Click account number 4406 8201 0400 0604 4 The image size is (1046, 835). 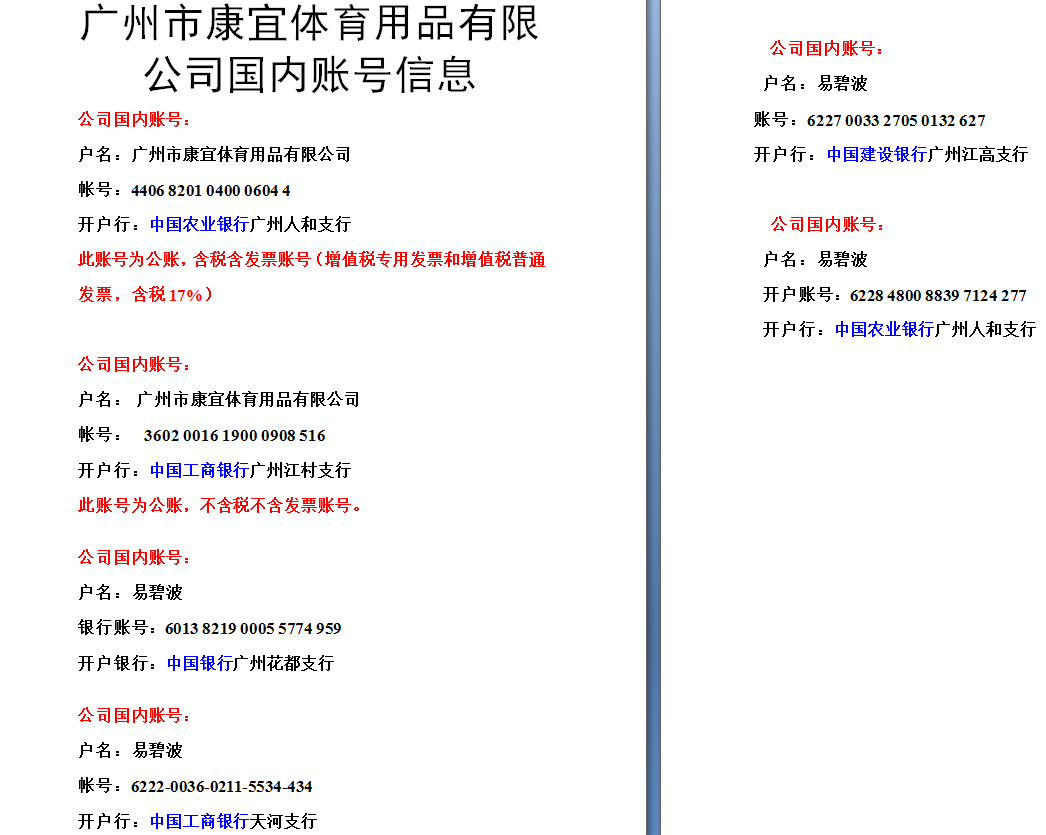pyautogui.click(x=210, y=191)
